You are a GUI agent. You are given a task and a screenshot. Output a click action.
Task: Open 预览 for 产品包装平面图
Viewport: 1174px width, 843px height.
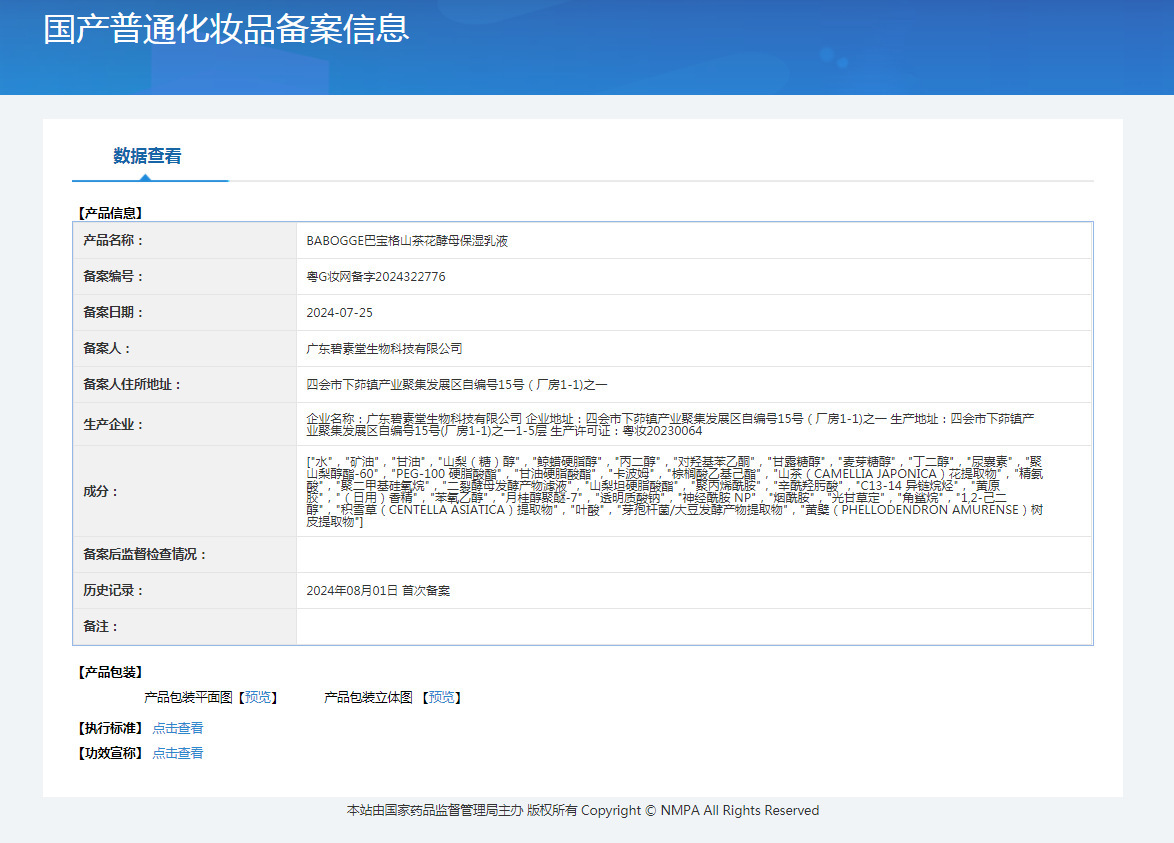coord(256,697)
